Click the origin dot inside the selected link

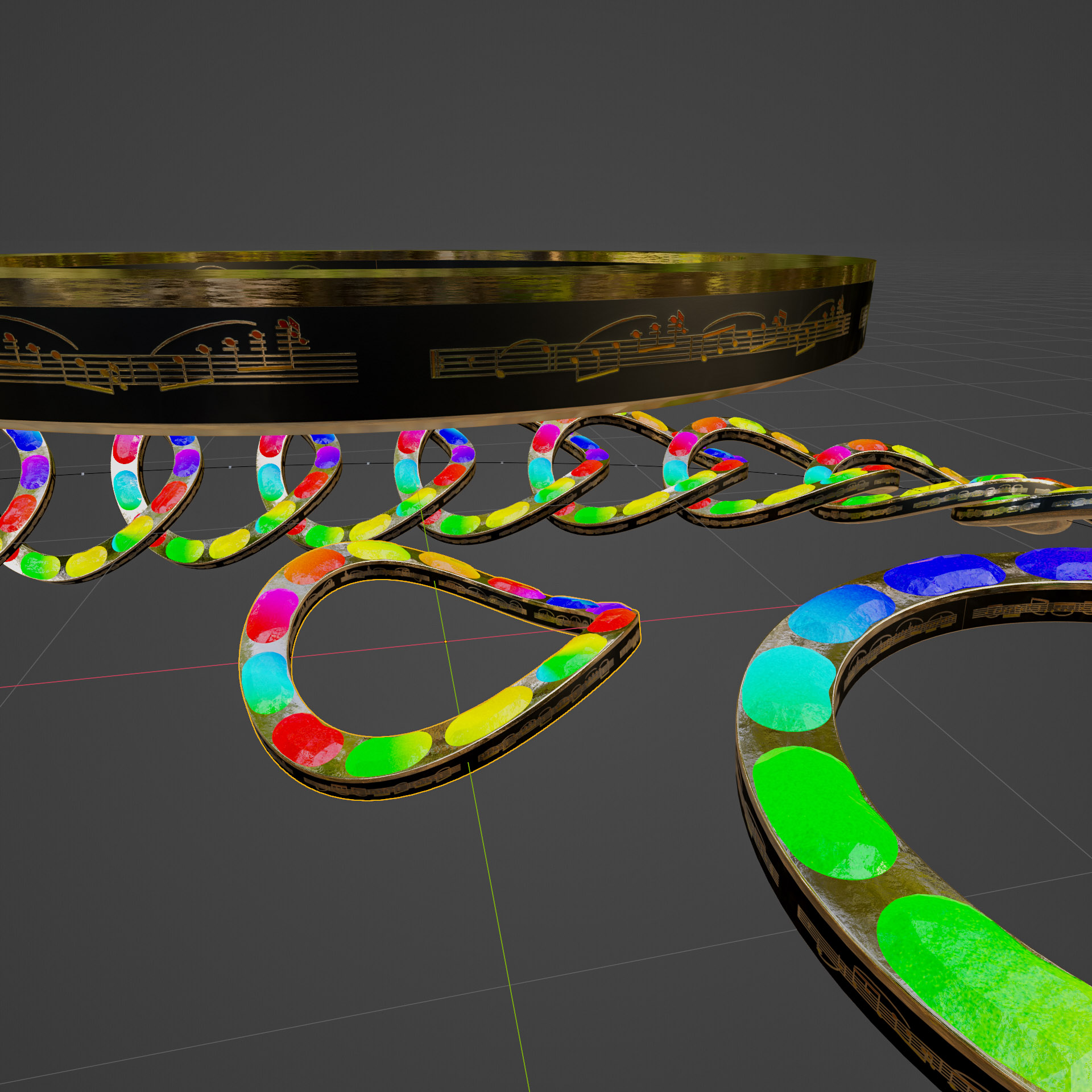(x=445, y=642)
